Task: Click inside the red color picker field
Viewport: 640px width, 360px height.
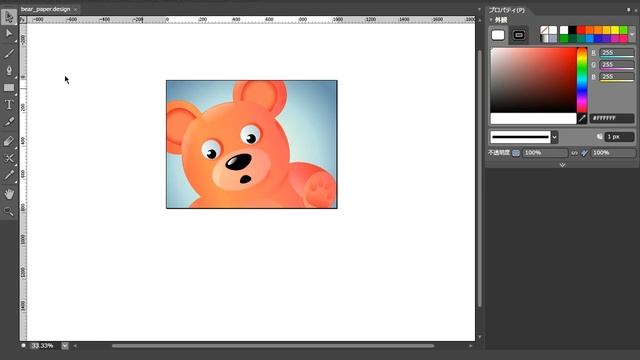Action: 533,80
